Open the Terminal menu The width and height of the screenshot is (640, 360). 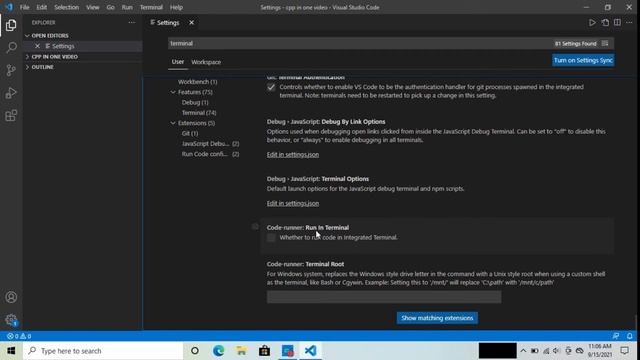pyautogui.click(x=151, y=7)
